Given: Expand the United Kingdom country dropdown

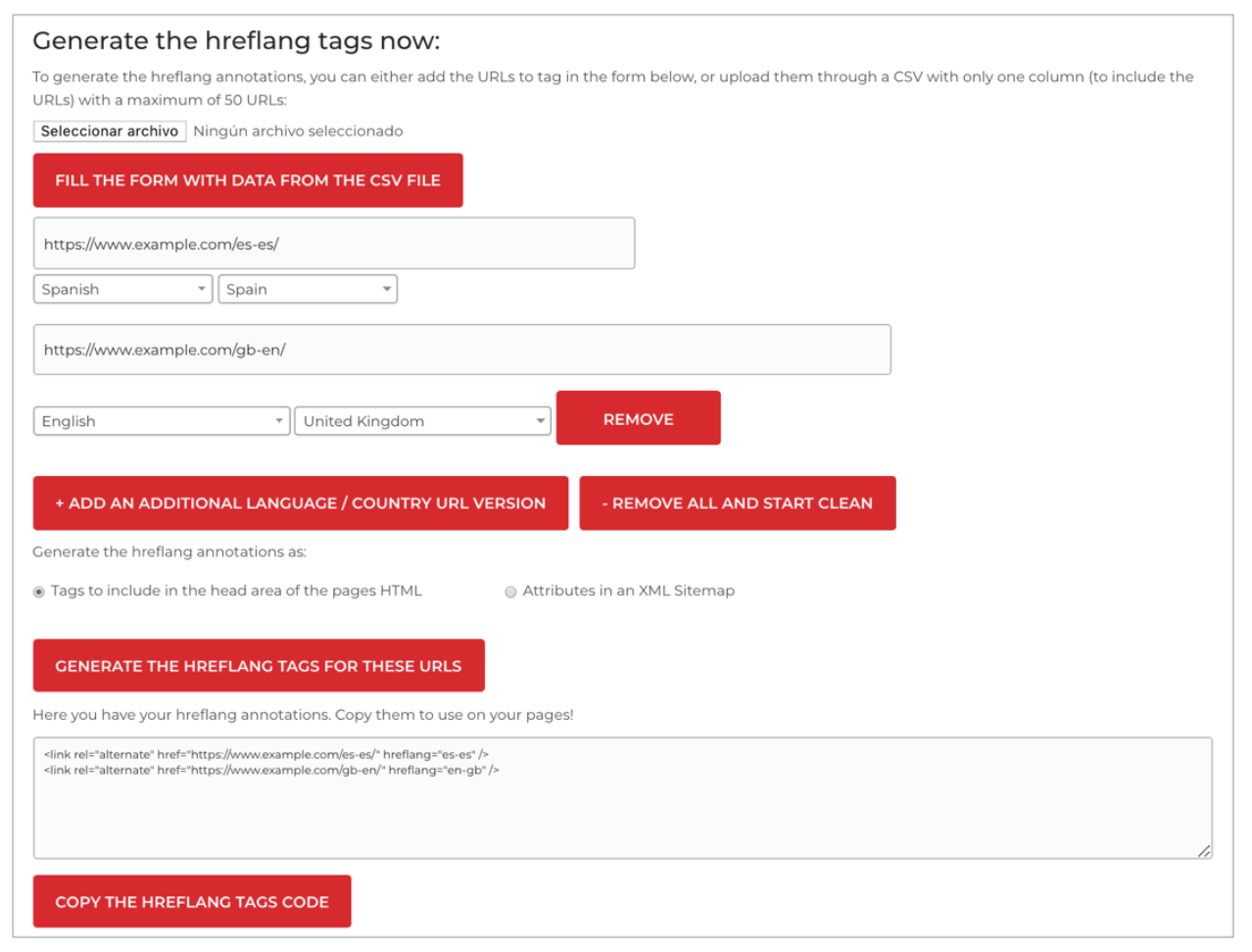Looking at the screenshot, I should [422, 421].
